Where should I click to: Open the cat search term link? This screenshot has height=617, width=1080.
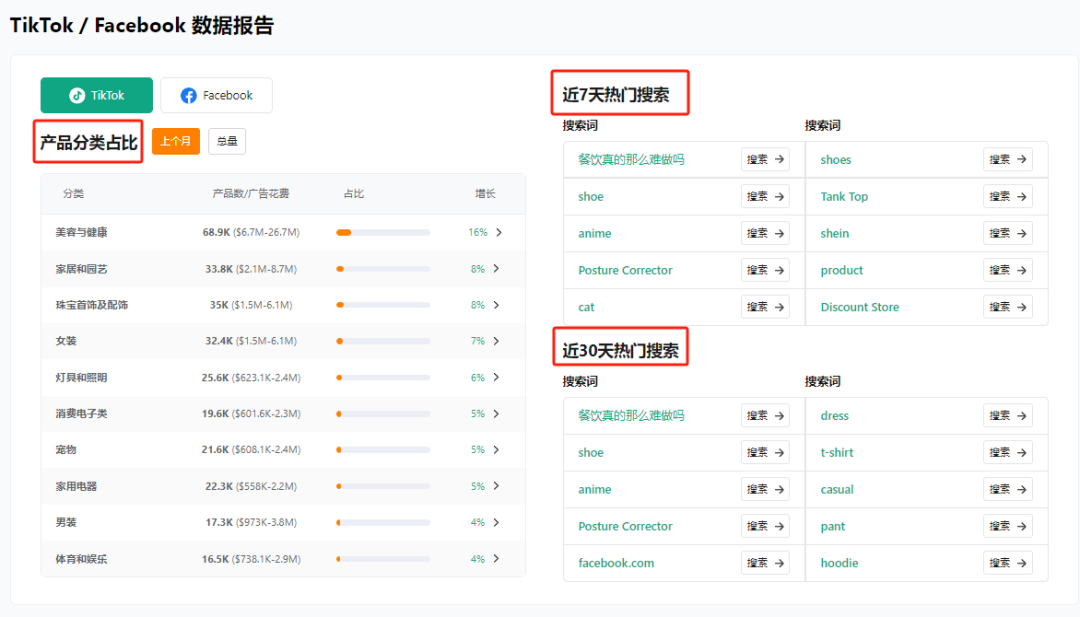(586, 307)
